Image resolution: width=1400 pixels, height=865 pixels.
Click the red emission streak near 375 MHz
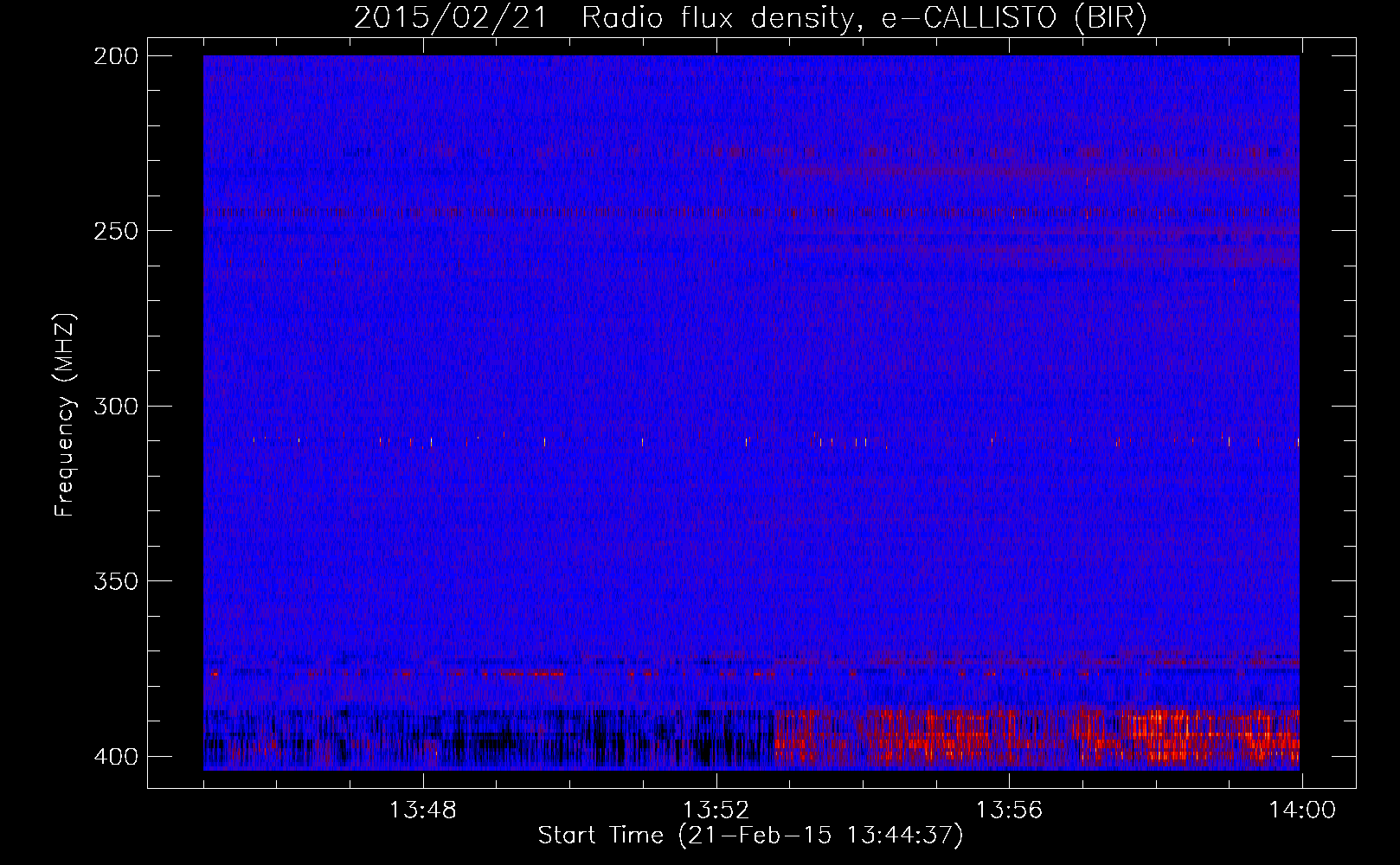coord(523,673)
